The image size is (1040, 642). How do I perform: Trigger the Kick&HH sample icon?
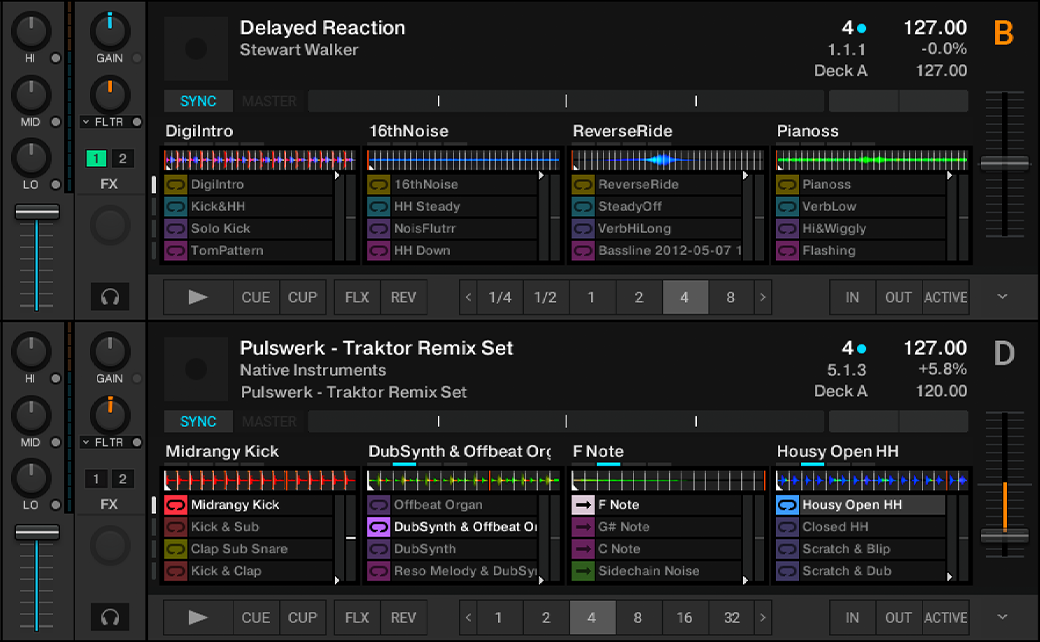175,206
